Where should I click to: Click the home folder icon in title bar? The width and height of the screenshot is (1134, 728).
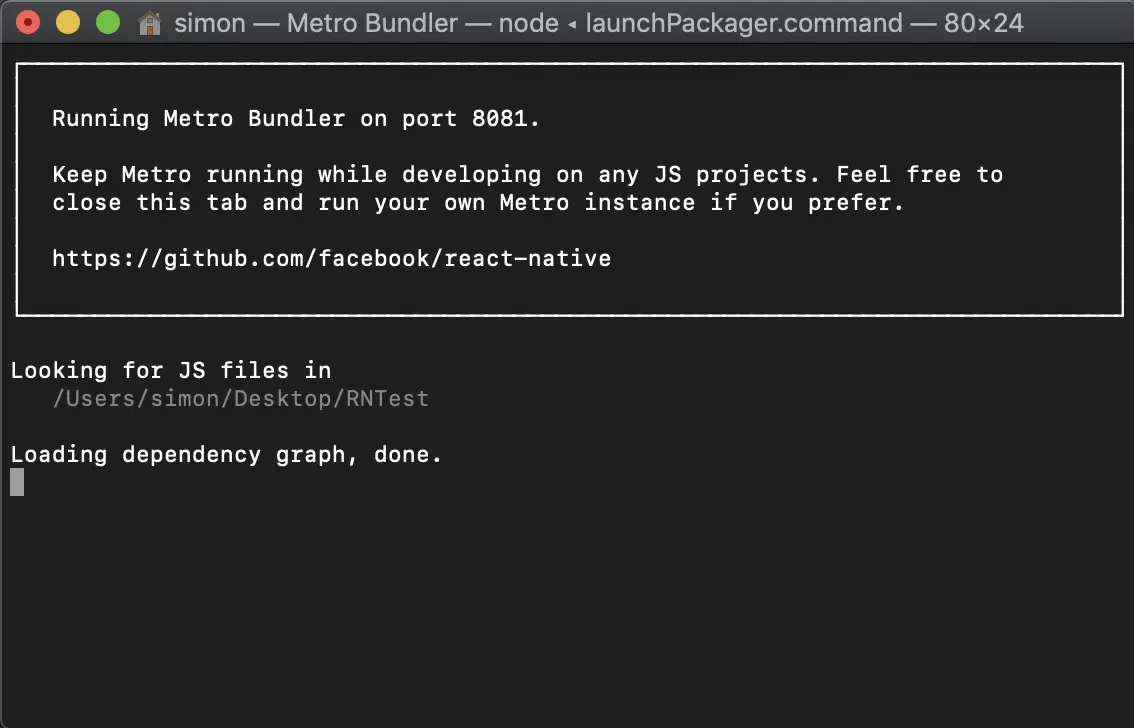[x=150, y=22]
